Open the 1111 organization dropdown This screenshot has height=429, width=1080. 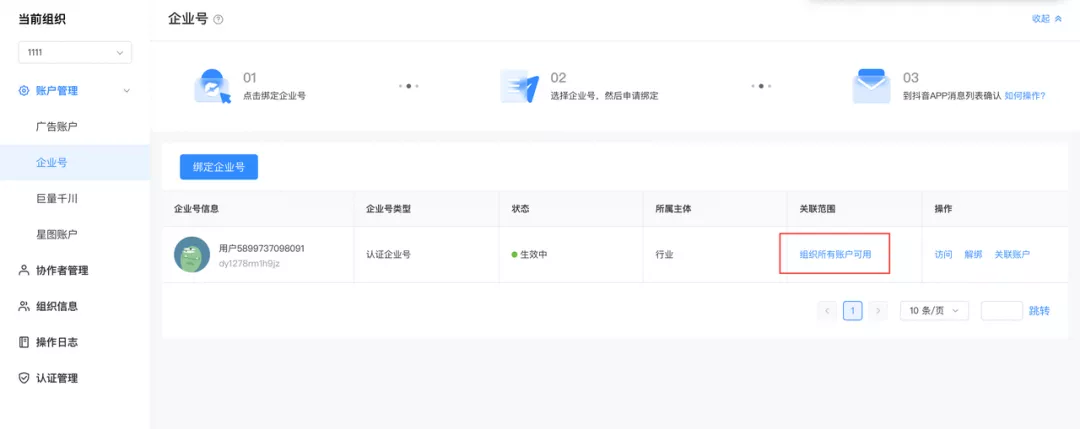click(x=75, y=52)
